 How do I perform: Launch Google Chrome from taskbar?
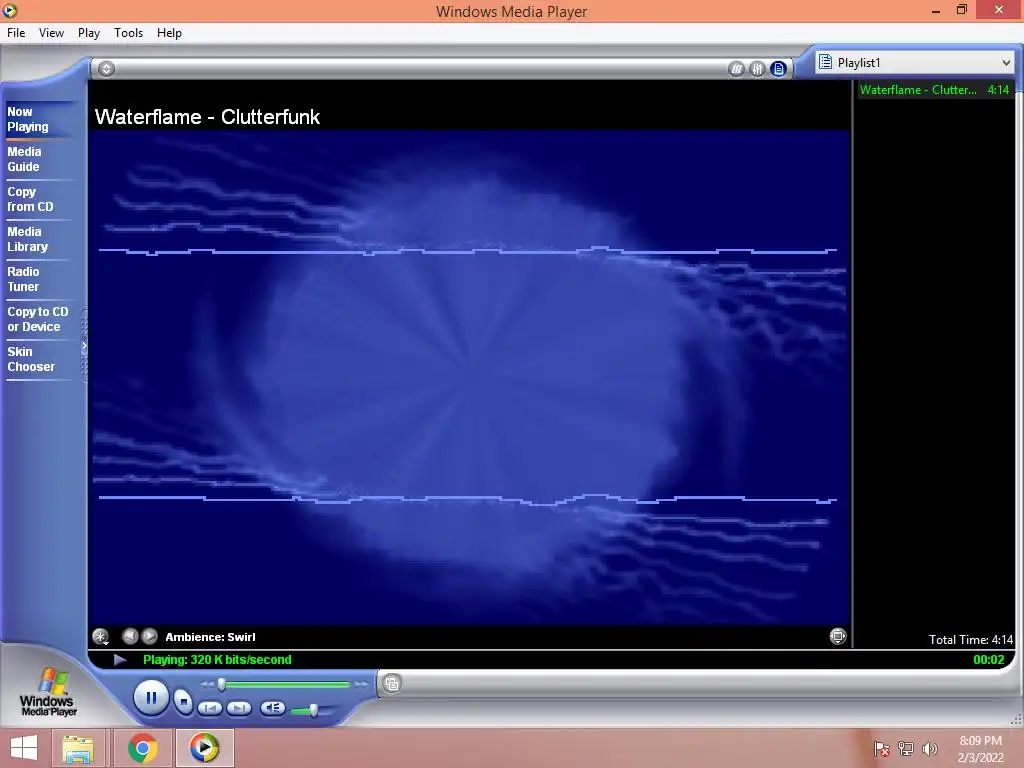tap(142, 748)
